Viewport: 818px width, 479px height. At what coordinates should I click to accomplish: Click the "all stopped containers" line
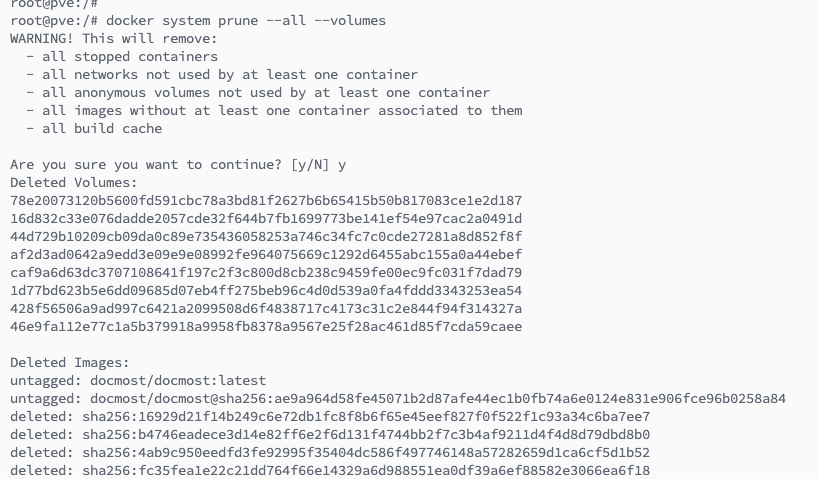point(122,56)
